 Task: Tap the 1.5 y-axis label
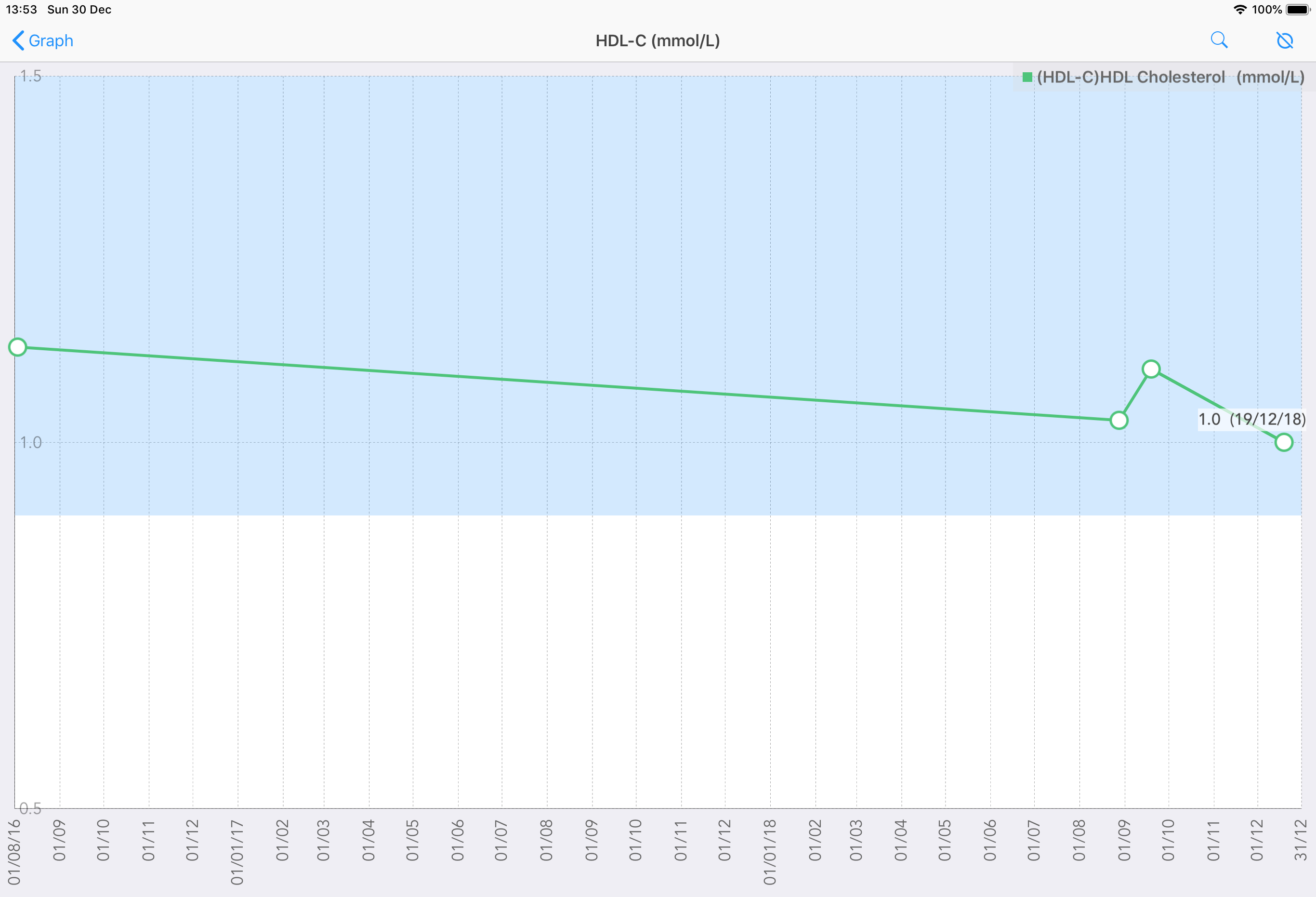coord(30,76)
